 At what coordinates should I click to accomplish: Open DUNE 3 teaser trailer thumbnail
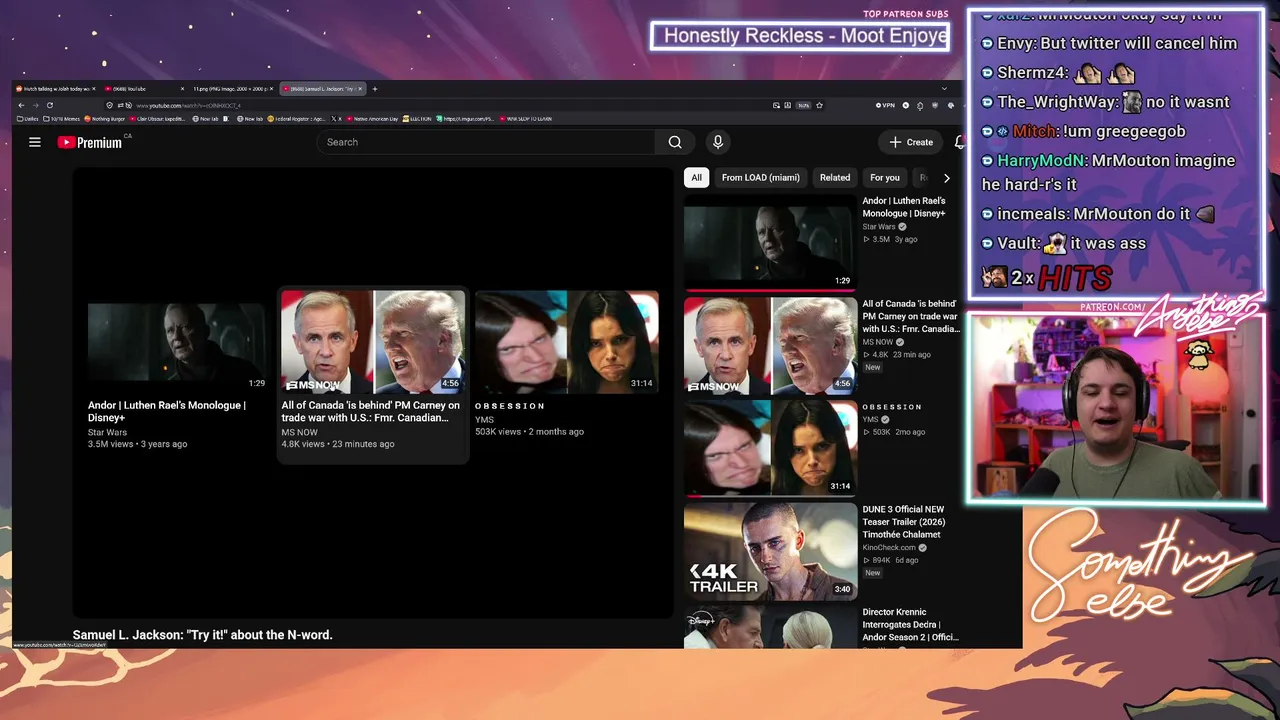tap(770, 551)
